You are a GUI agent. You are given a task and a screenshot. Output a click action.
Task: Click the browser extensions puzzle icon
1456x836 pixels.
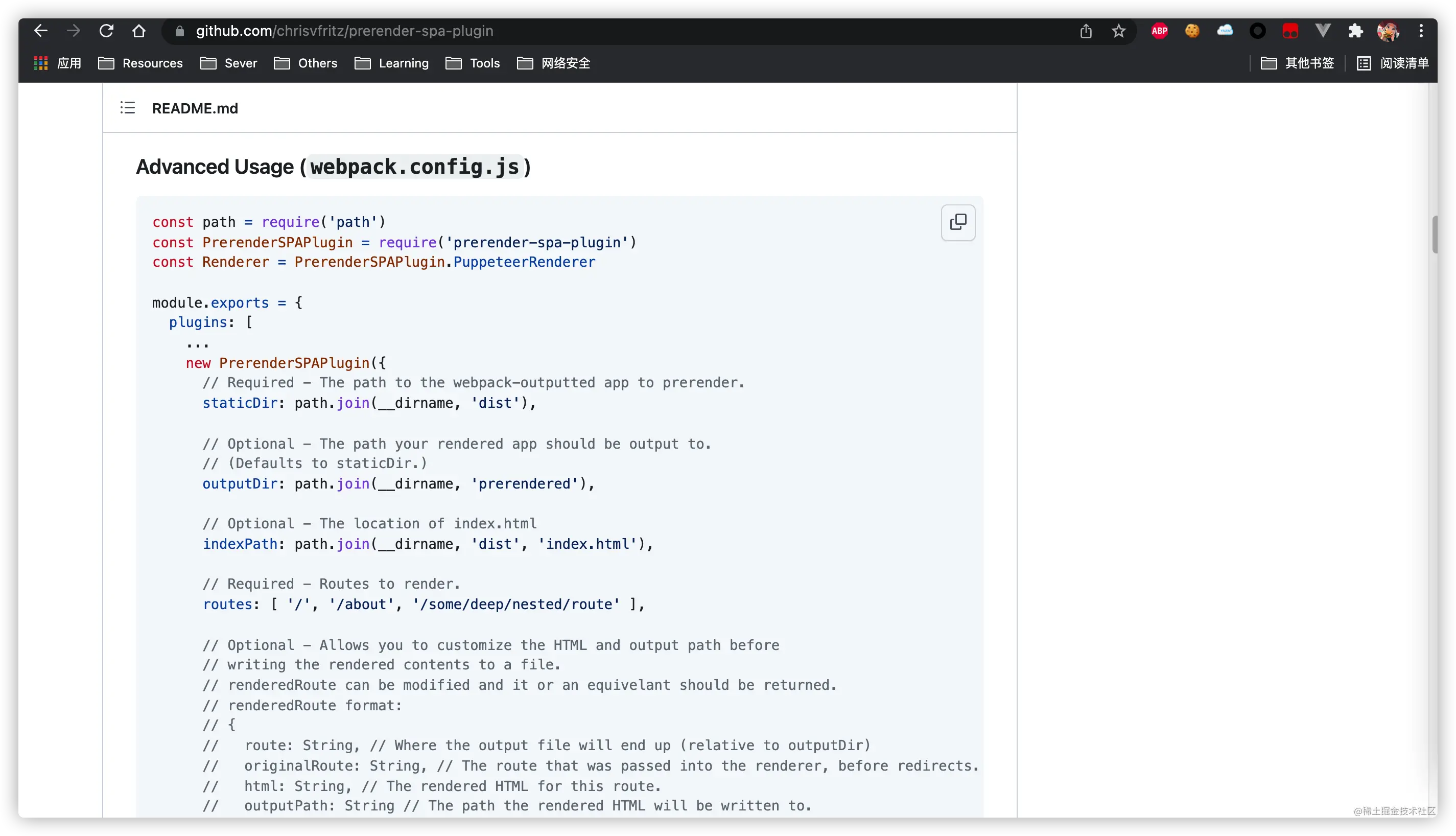[1356, 31]
